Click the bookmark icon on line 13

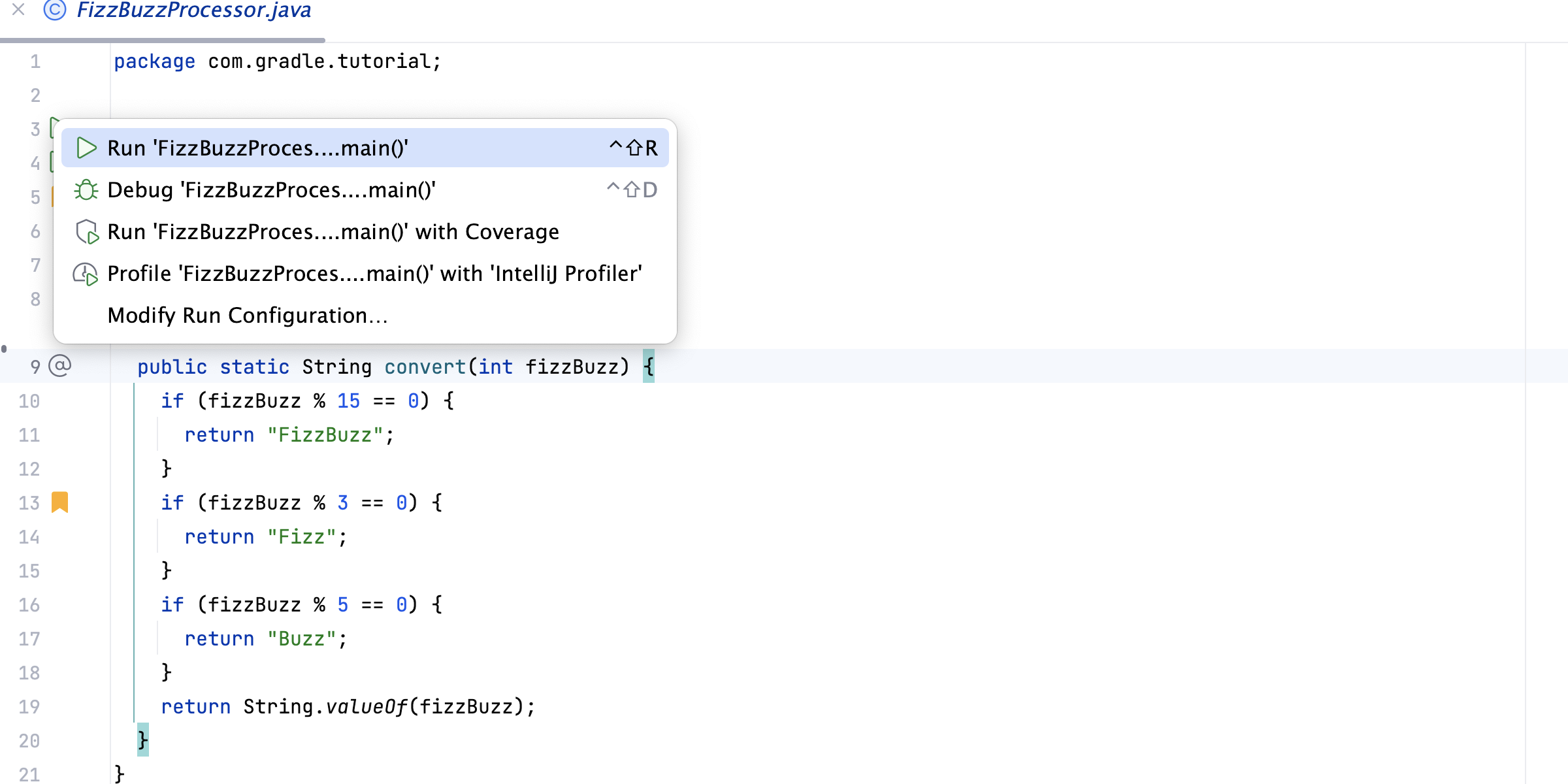(60, 502)
